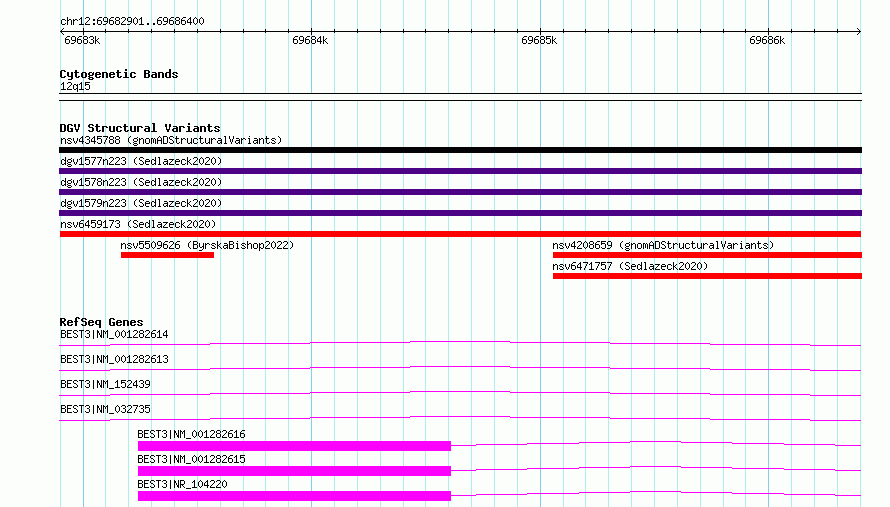Click the BEST3|NM_001282616 transcript label
890x507 pixels.
tap(191, 434)
